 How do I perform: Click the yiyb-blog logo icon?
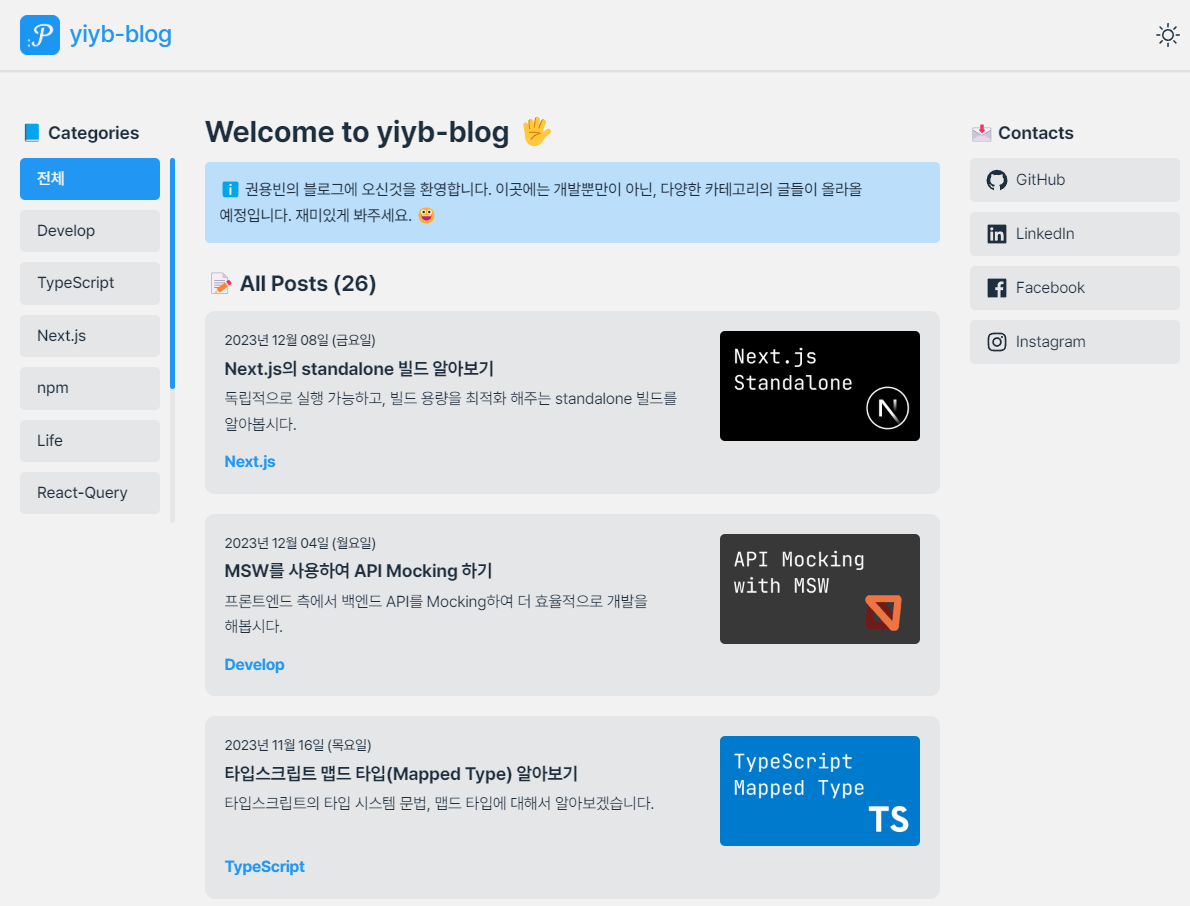tap(40, 35)
